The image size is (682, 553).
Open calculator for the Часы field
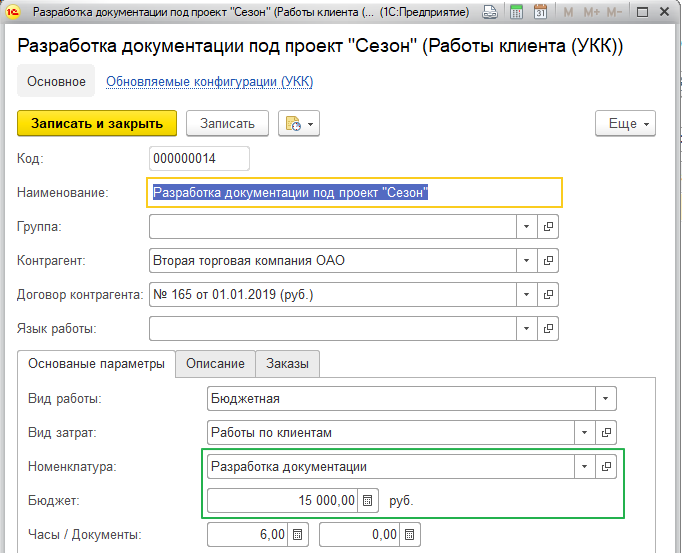[x=298, y=534]
